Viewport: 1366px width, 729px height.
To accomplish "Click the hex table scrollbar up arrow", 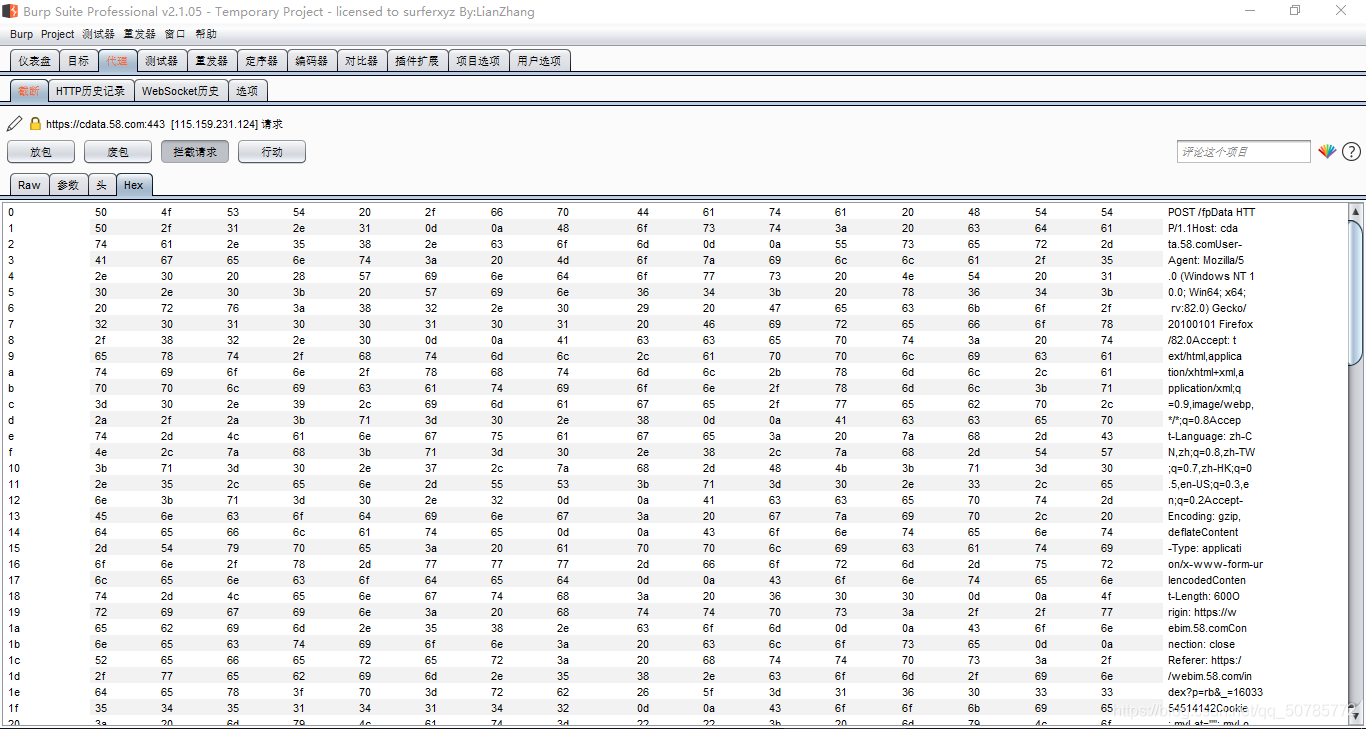I will 1356,212.
